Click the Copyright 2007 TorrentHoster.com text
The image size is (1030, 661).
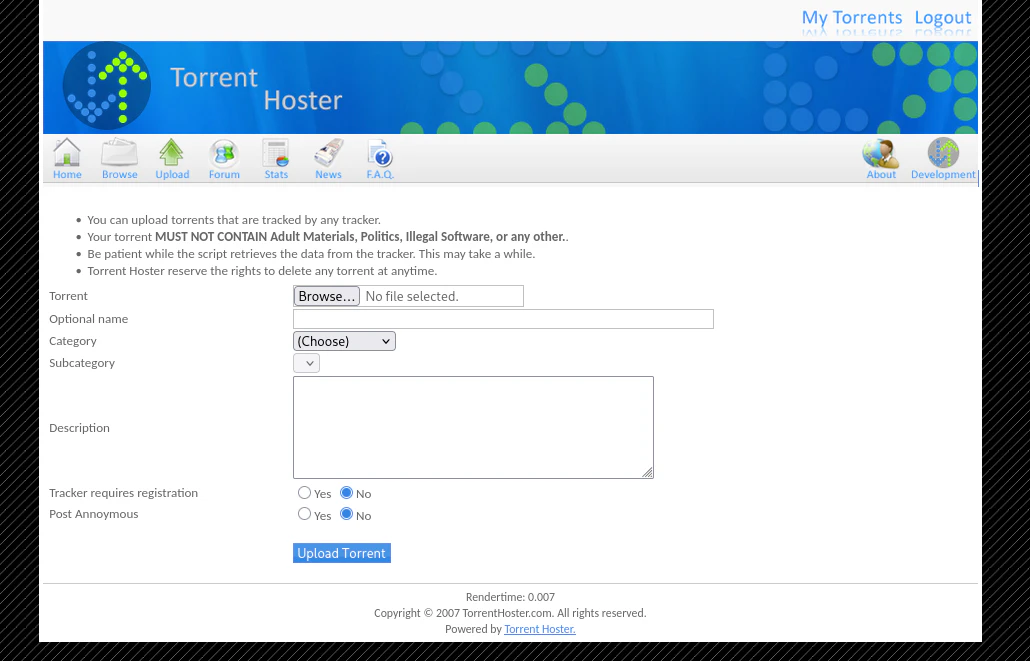point(510,613)
